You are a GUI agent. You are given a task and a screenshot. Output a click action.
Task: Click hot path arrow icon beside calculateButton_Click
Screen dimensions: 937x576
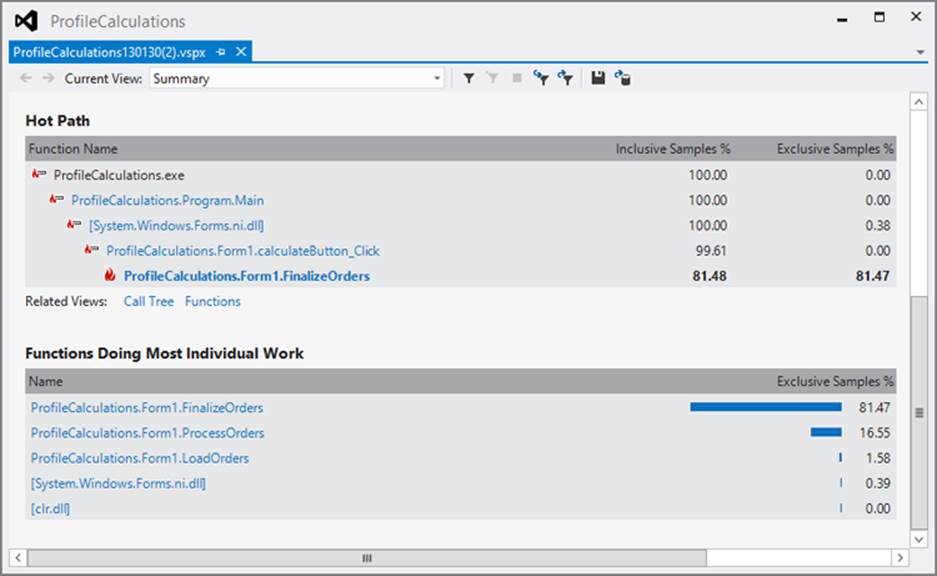pos(92,249)
